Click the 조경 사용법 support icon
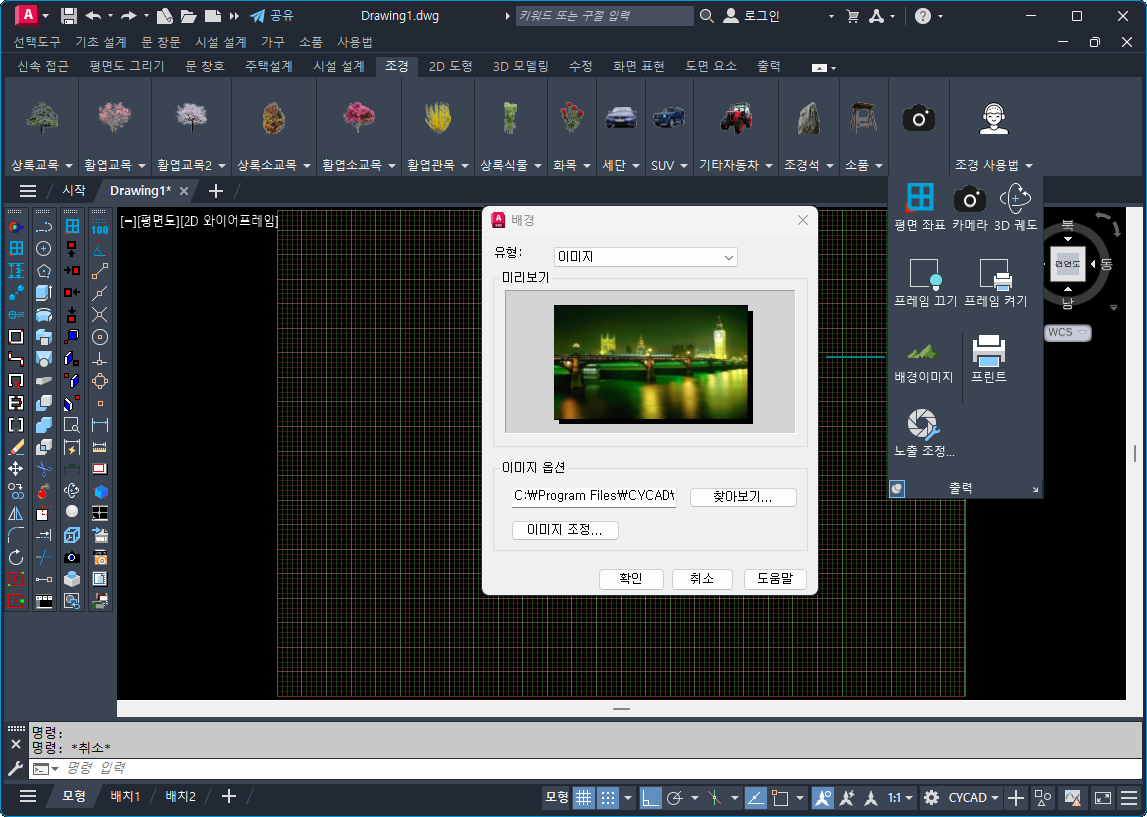 993,118
